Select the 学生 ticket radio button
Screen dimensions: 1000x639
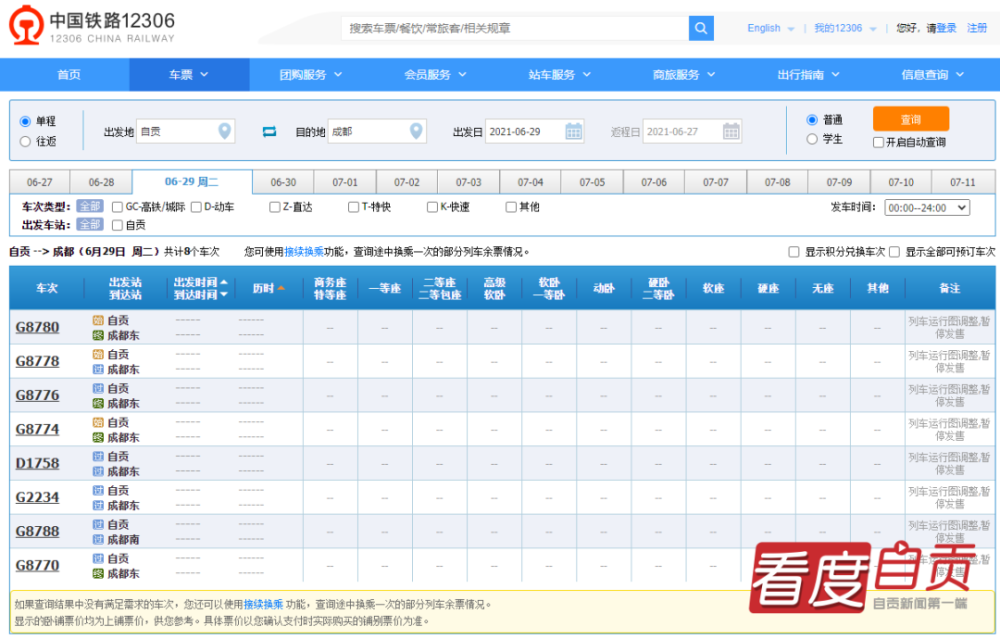812,139
